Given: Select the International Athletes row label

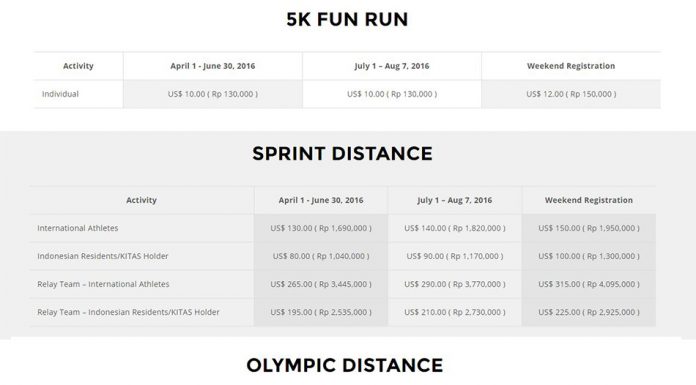Looking at the screenshot, I should click(78, 228).
